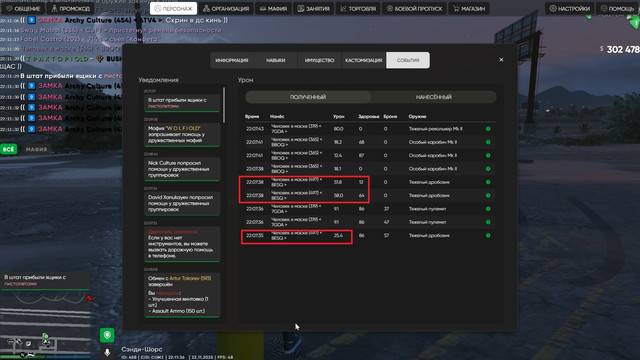Click the notifications list scrollbar
This screenshot has width=640, height=360.
tap(224, 104)
